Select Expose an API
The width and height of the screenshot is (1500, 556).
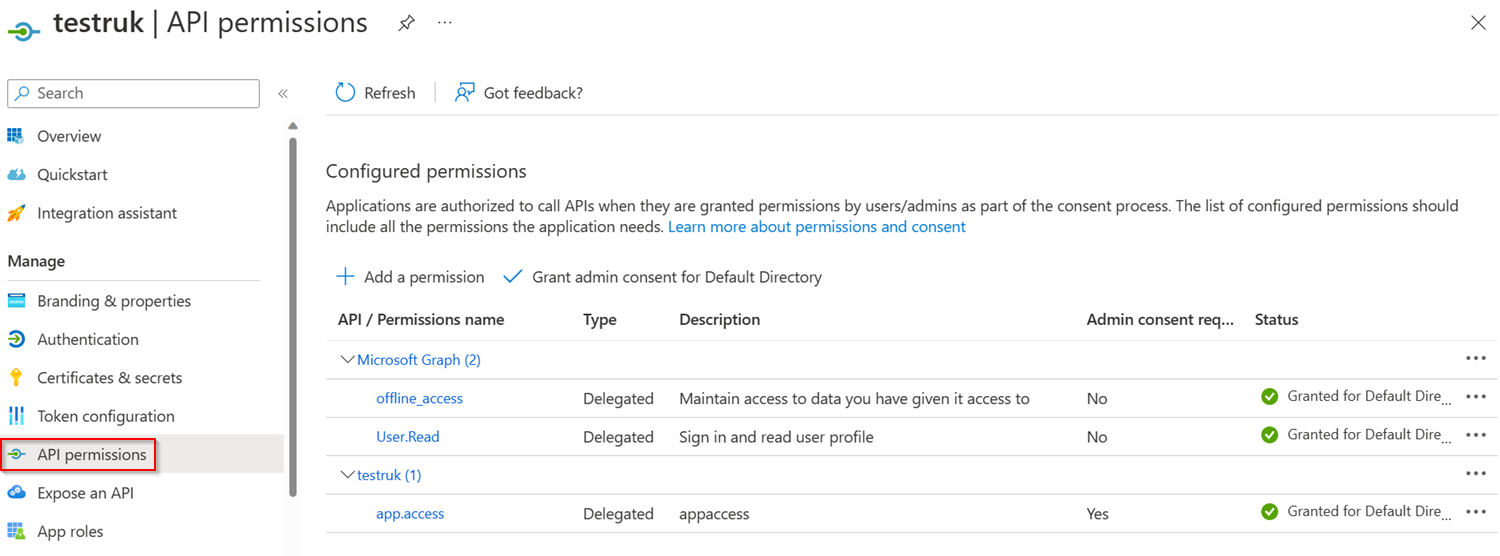85,493
